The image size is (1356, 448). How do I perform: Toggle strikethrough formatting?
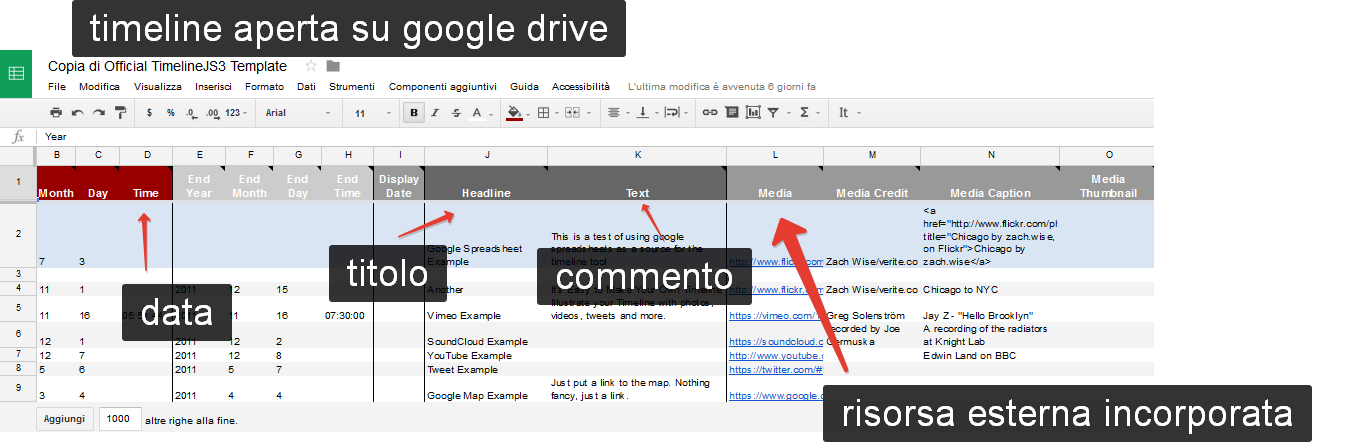click(x=456, y=113)
